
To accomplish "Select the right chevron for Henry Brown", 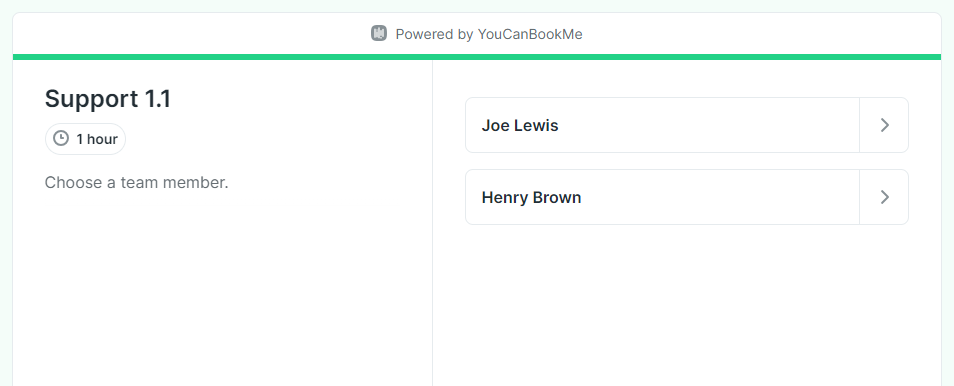I will point(885,197).
